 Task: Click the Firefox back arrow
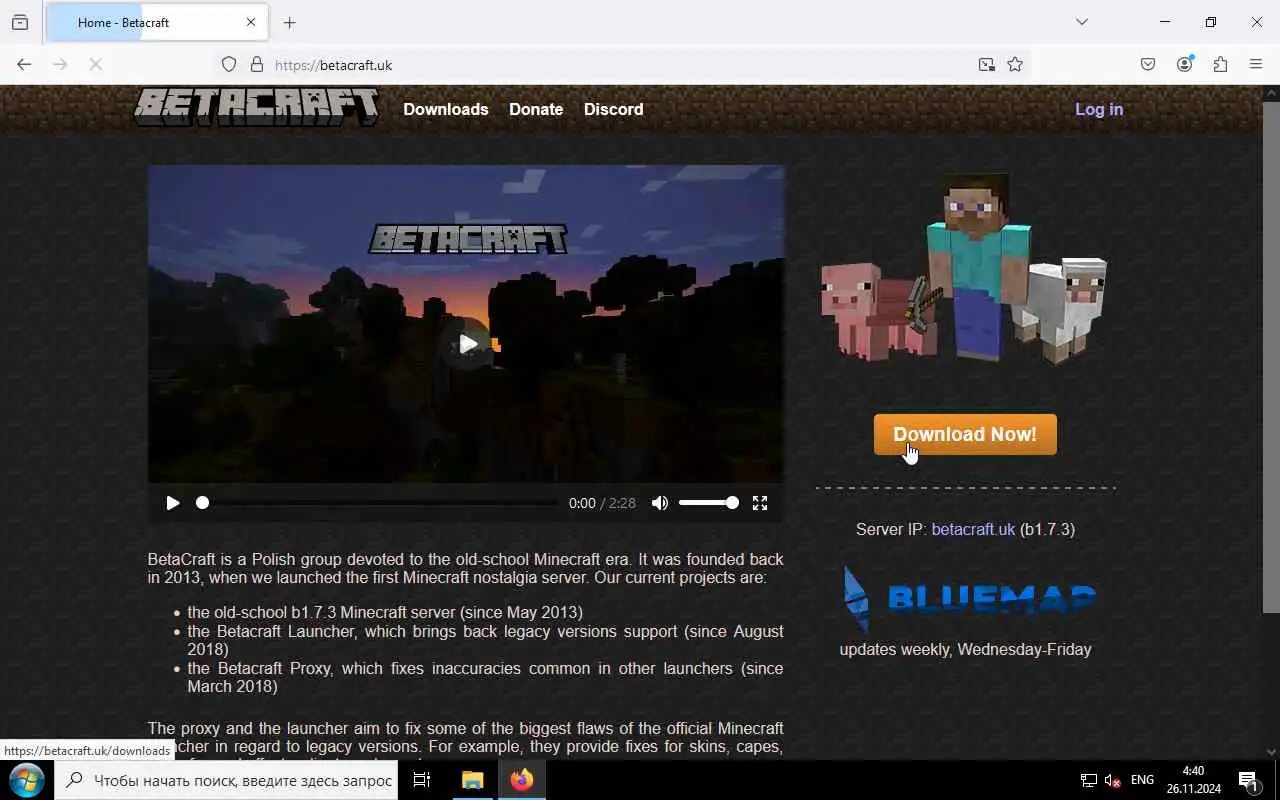click(x=24, y=64)
